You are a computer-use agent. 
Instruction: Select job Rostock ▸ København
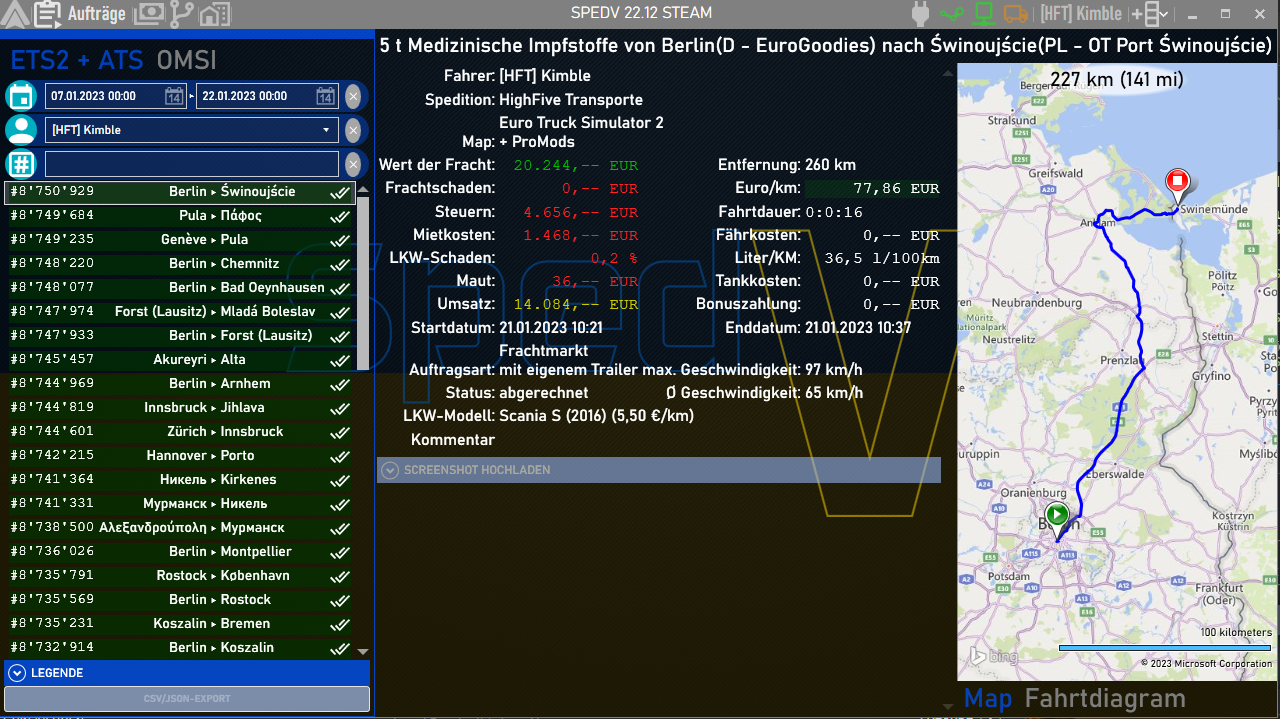[x=180, y=576]
